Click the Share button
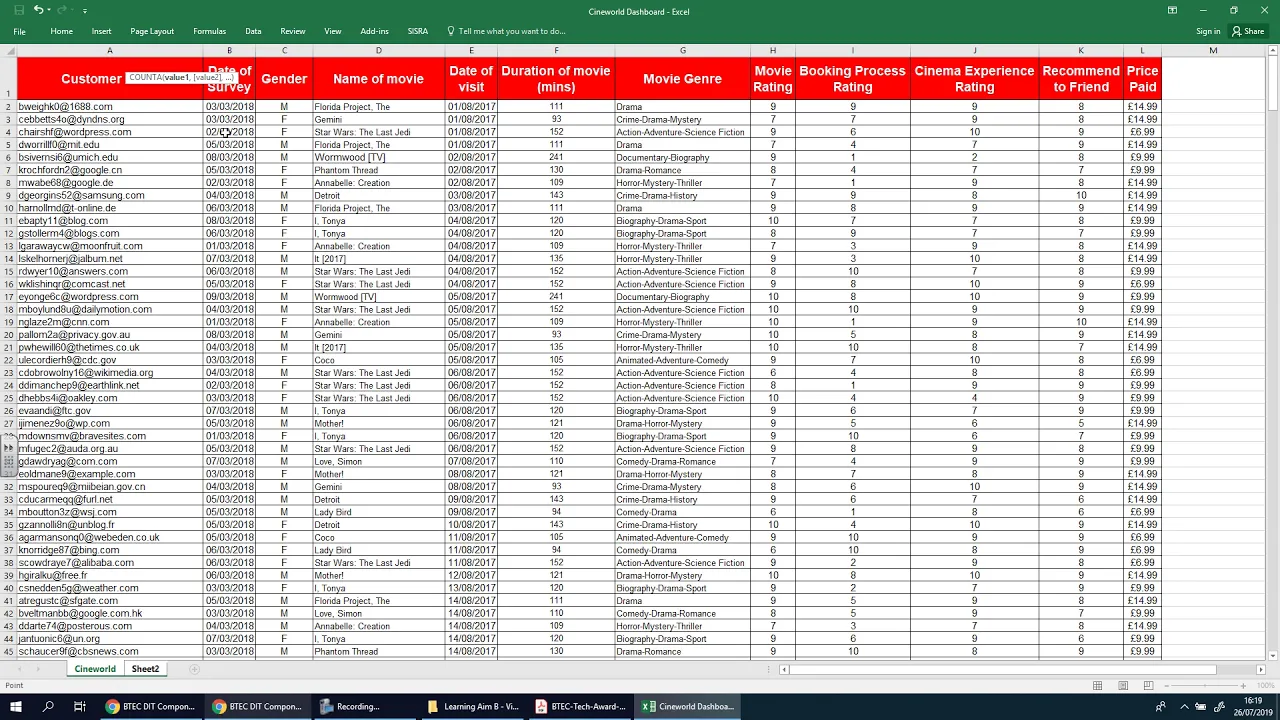This screenshot has height=720, width=1280. point(1248,31)
